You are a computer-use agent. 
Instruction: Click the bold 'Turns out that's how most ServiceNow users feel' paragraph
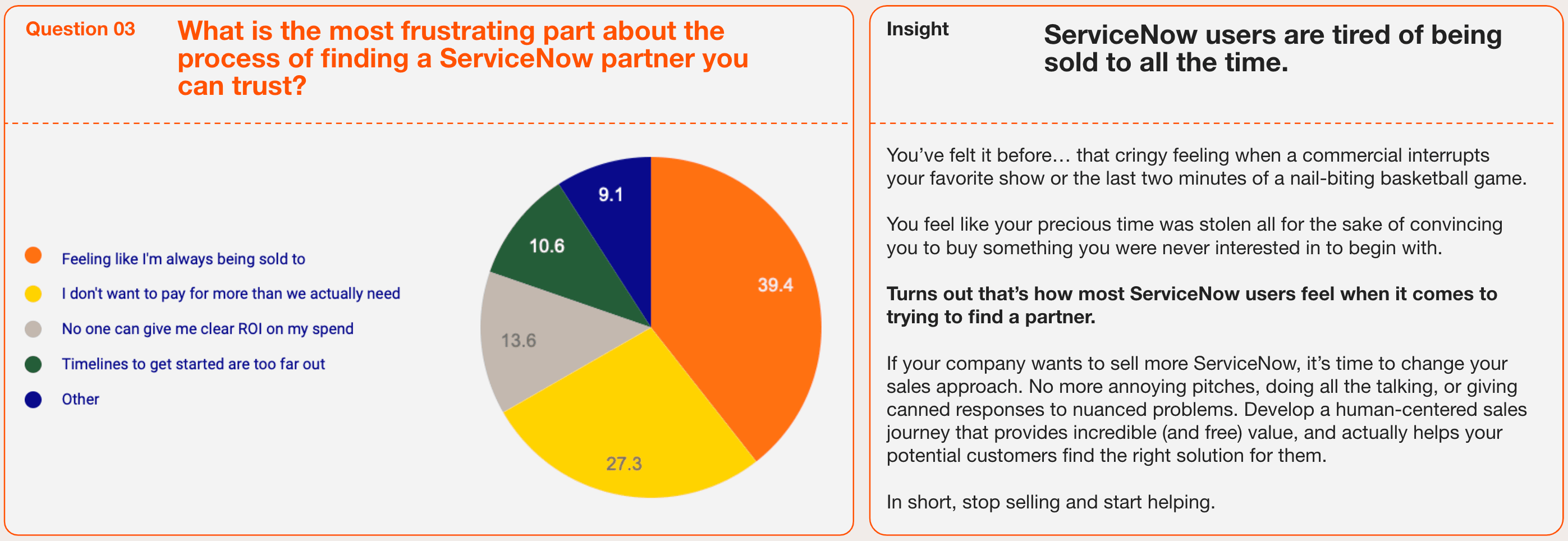[x=1191, y=305]
